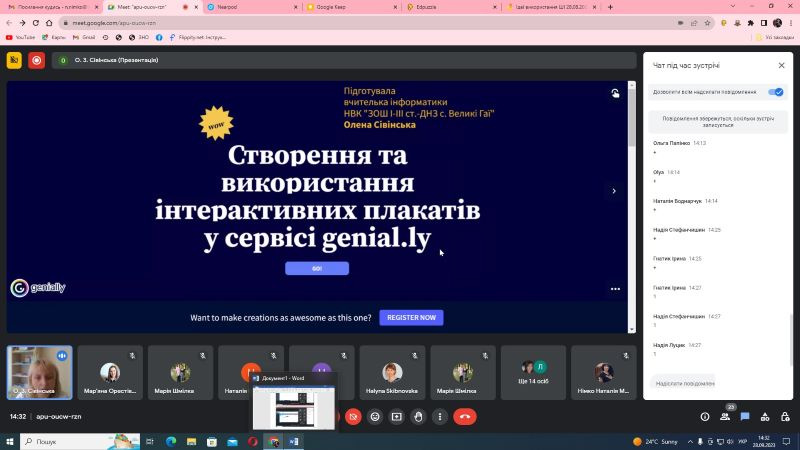Raise hand in the meeting
The image size is (800, 450).
pos(418,417)
